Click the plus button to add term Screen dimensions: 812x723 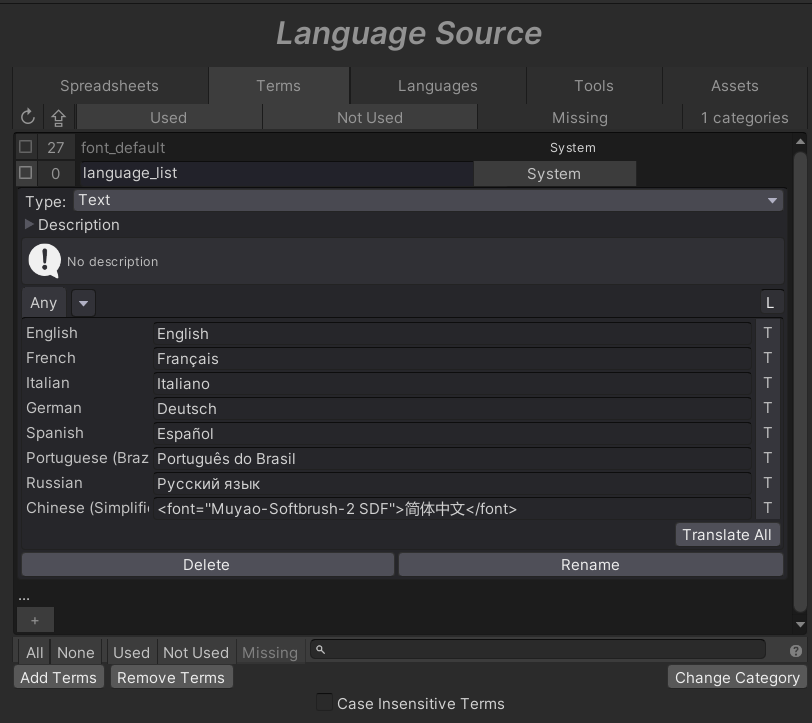tap(35, 620)
